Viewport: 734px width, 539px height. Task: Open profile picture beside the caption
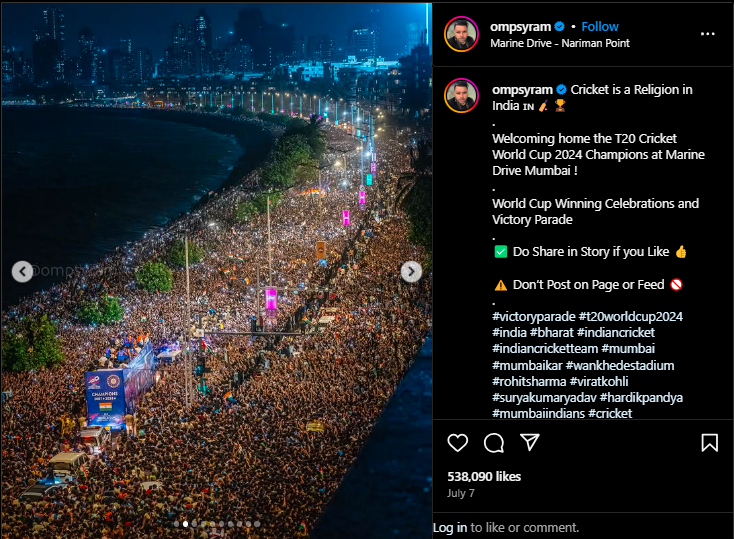coord(461,96)
